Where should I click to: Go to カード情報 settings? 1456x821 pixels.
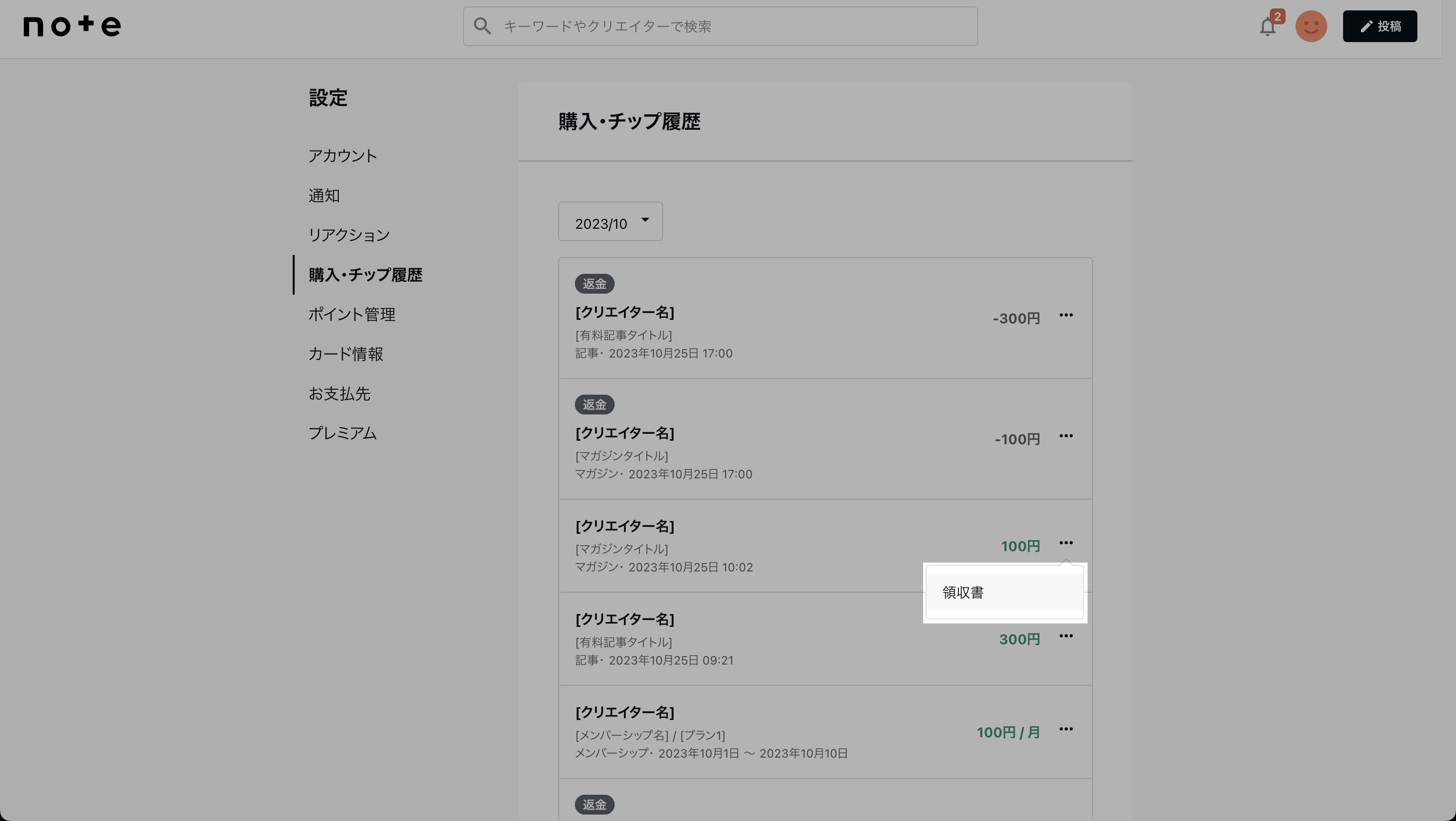tap(345, 354)
